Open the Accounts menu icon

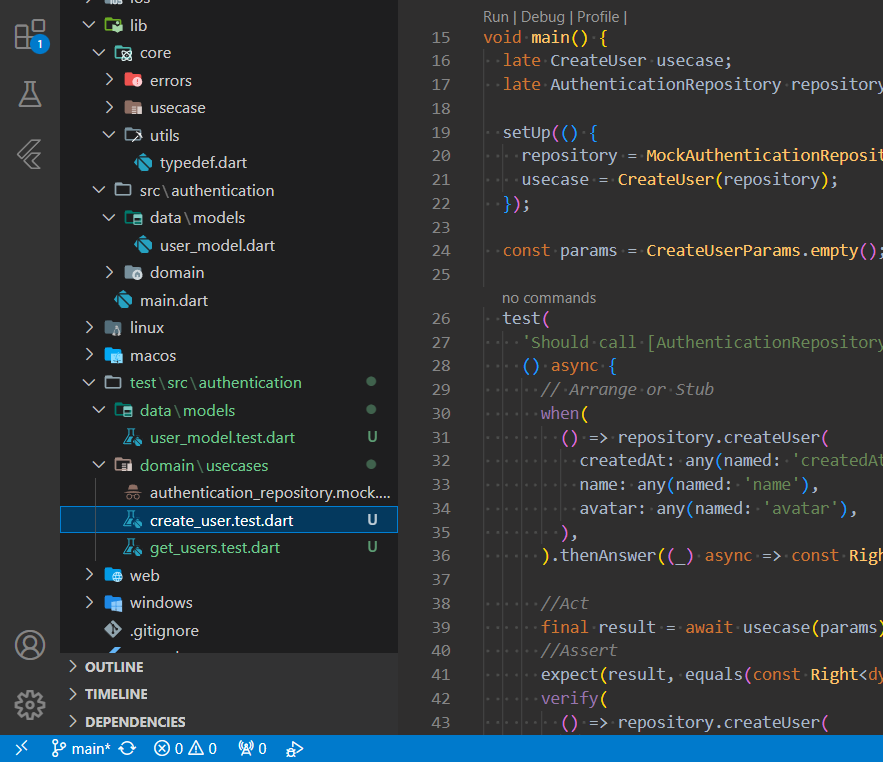(30, 645)
